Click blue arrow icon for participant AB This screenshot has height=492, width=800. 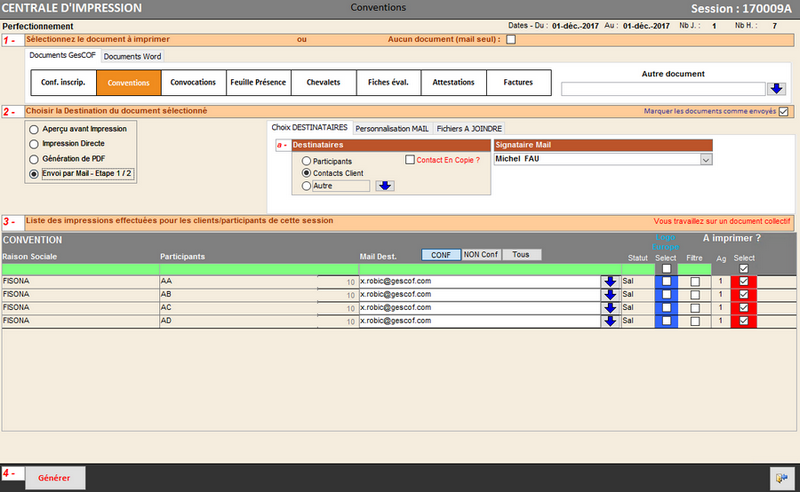click(x=609, y=295)
